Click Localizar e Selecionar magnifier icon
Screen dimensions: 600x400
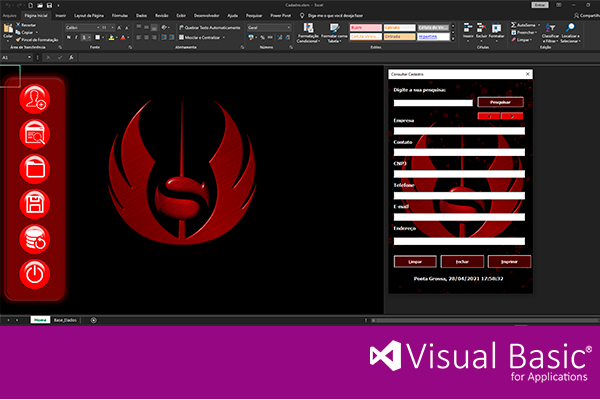click(570, 28)
